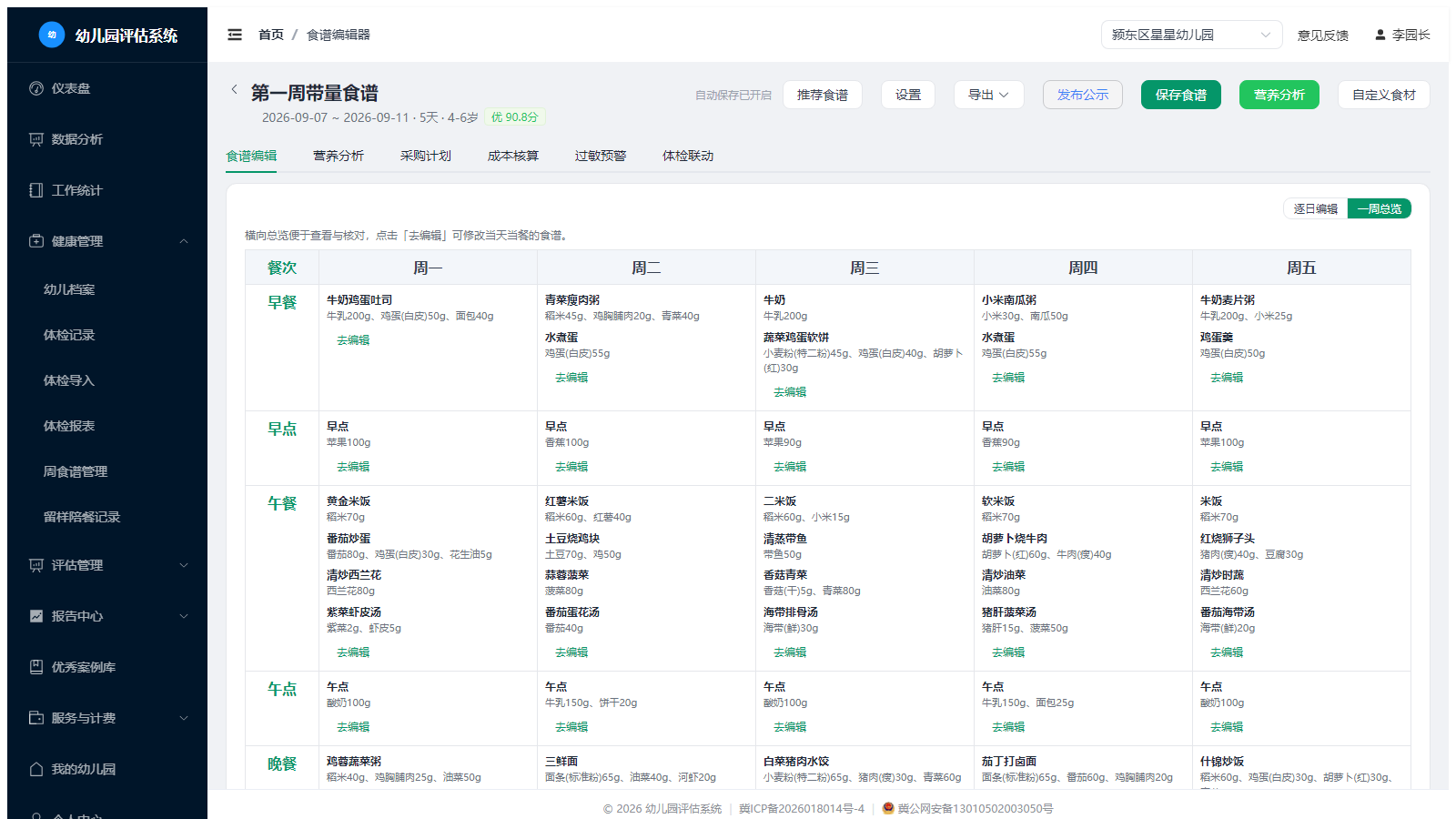Switch to the 体检联动 tab
The image size is (1456, 819).
coord(688,156)
